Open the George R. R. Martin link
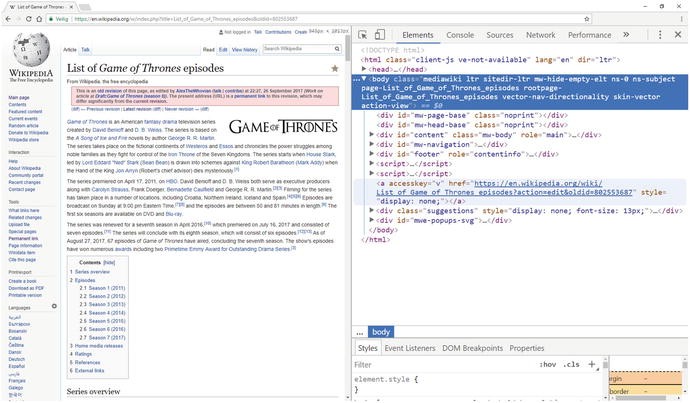 pos(191,138)
